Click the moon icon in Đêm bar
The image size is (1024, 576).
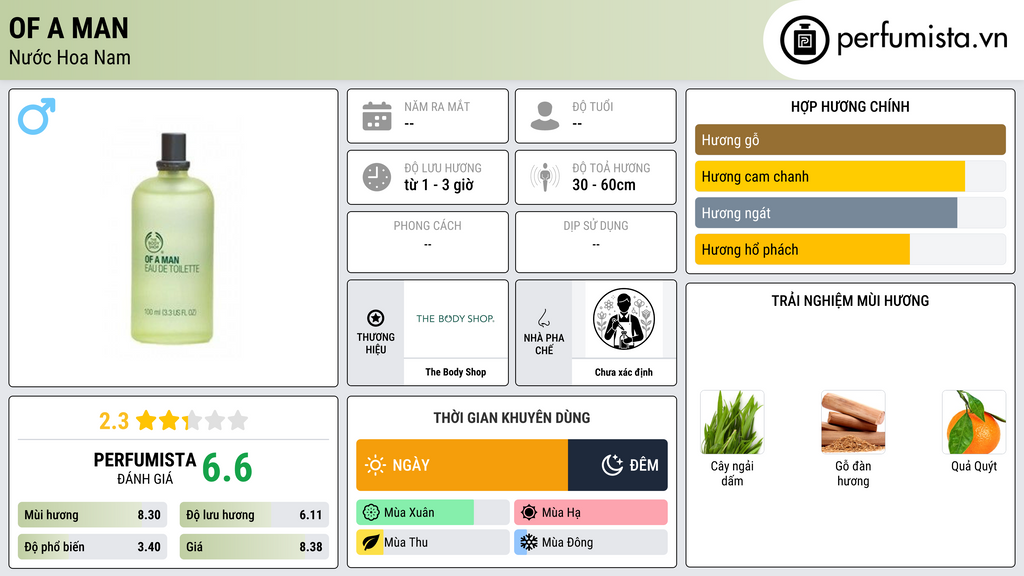612,465
